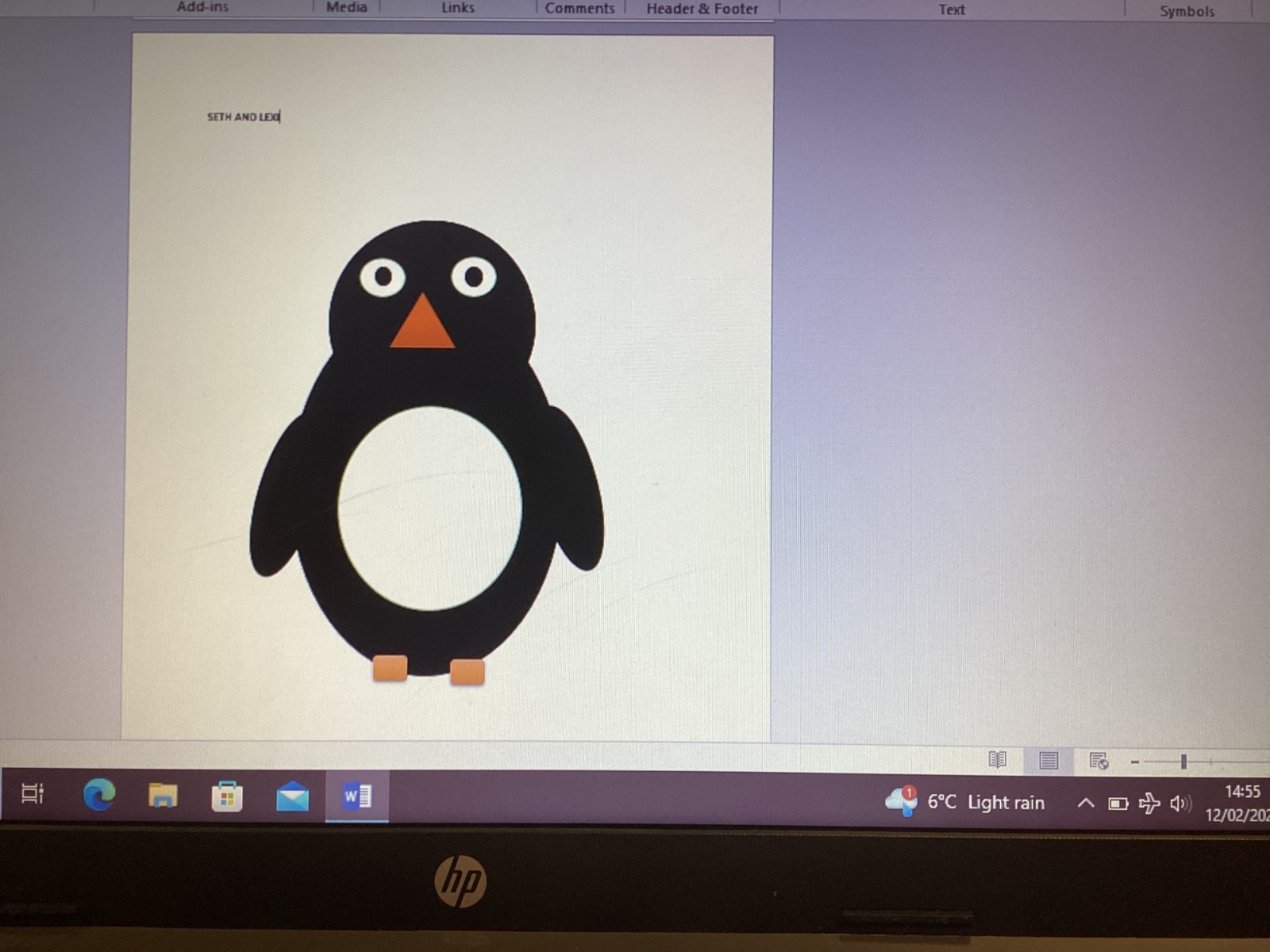1270x952 pixels.
Task: Click the battery status icon
Action: pyautogui.click(x=1118, y=804)
